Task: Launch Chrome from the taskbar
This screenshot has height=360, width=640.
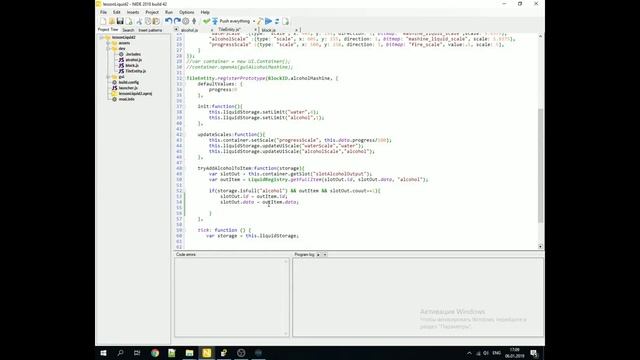Action: click(x=155, y=353)
